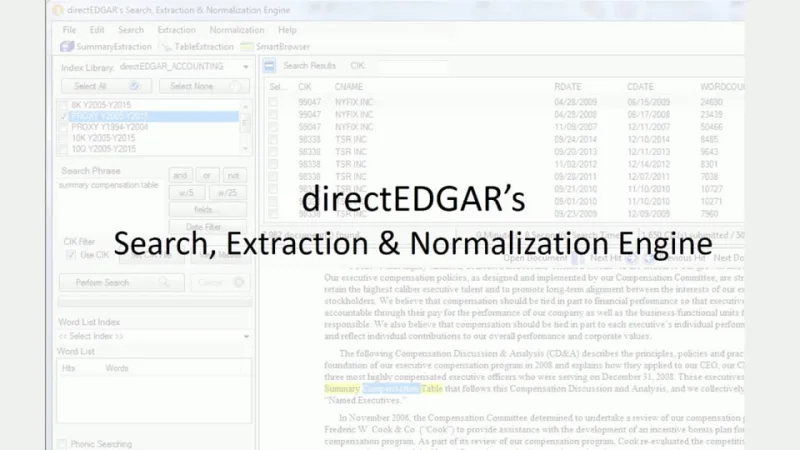Click the Words column in Word List
The width and height of the screenshot is (800, 450).
click(x=117, y=368)
